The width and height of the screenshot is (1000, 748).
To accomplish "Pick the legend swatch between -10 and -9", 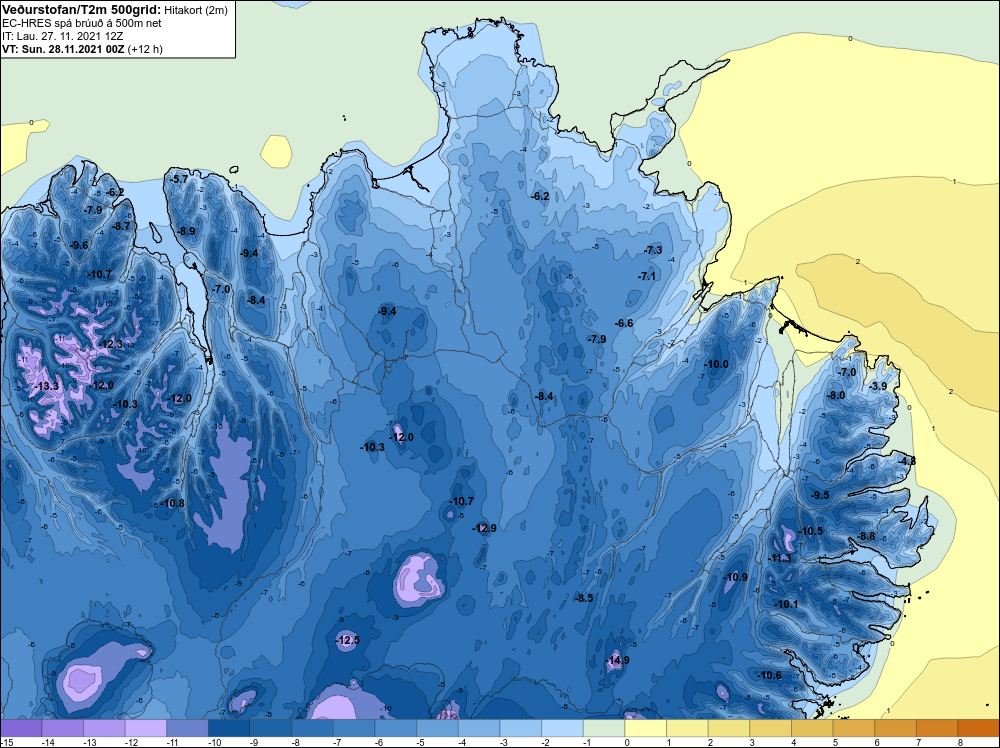I will (x=229, y=728).
